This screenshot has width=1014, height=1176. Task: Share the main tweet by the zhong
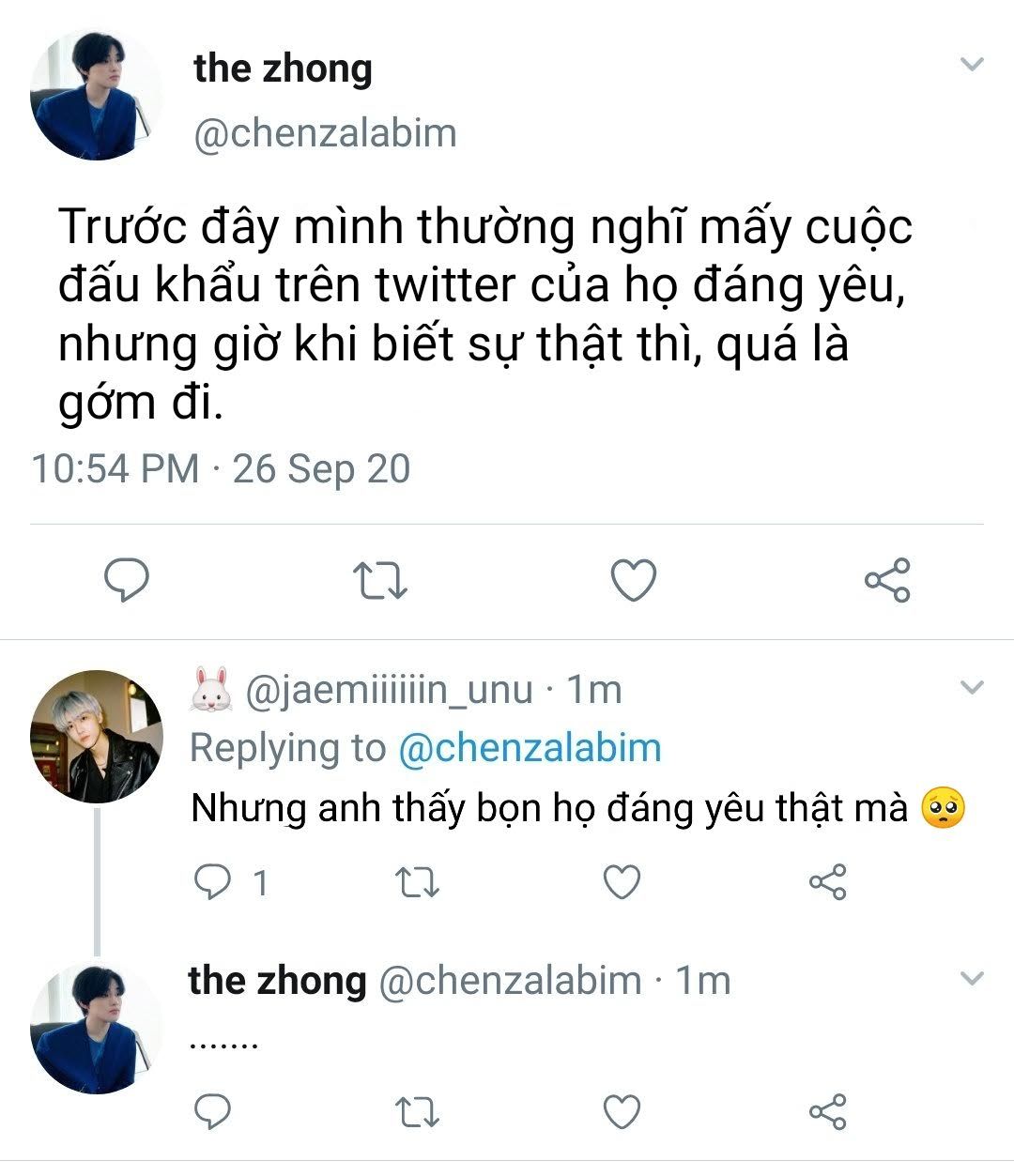pos(886,580)
